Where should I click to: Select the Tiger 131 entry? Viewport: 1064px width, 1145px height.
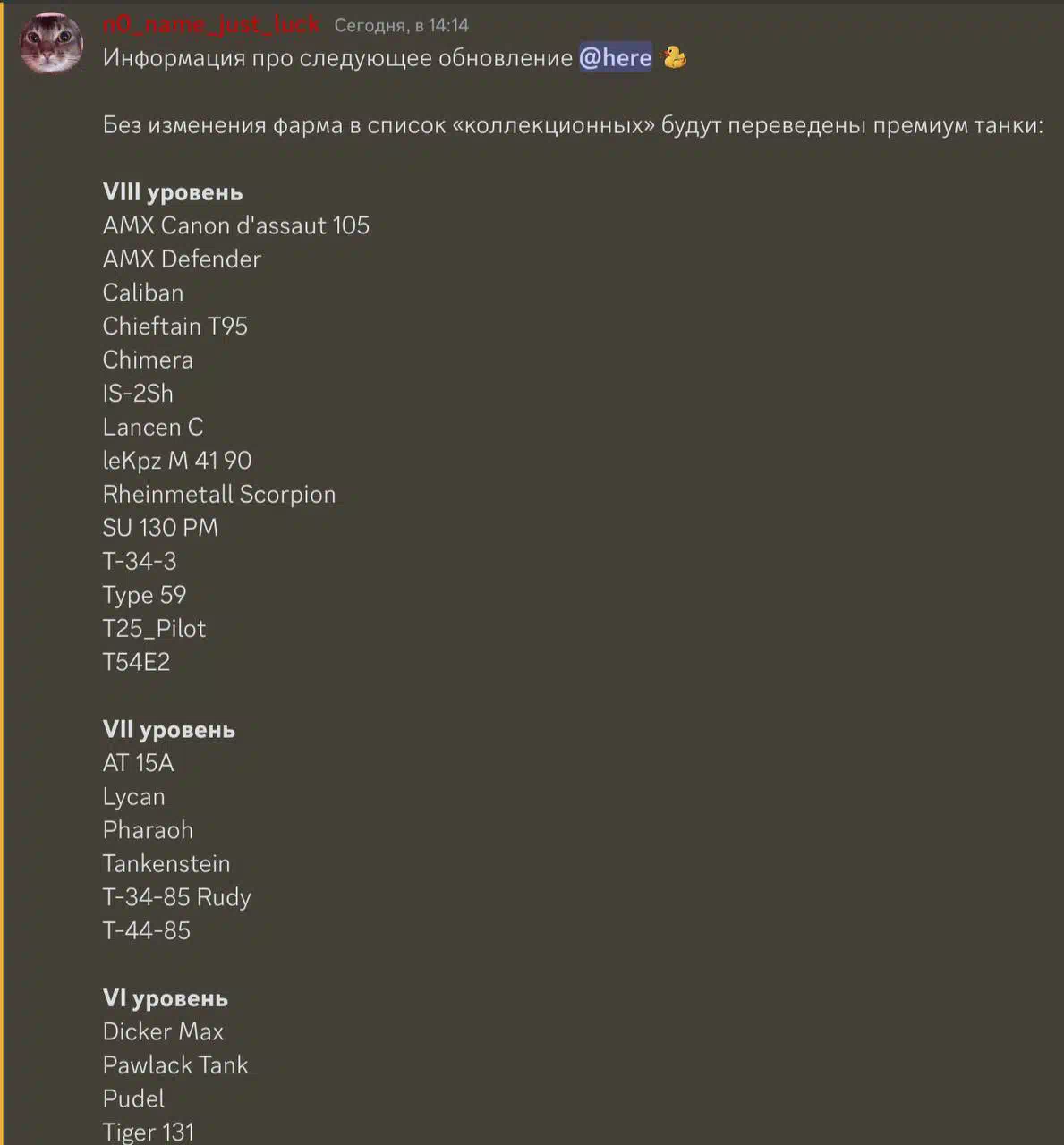click(x=149, y=1132)
